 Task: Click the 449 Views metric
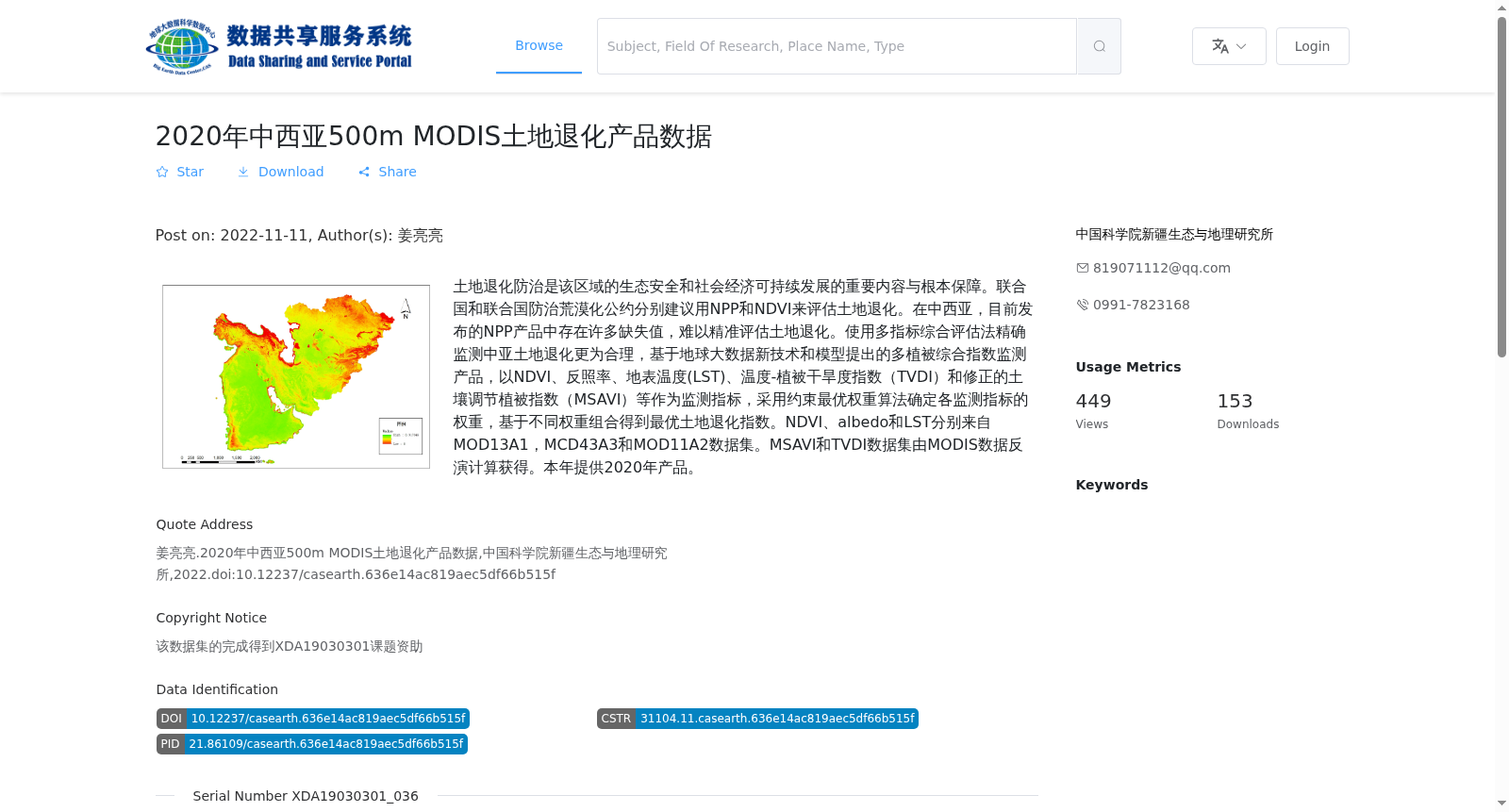(1094, 411)
